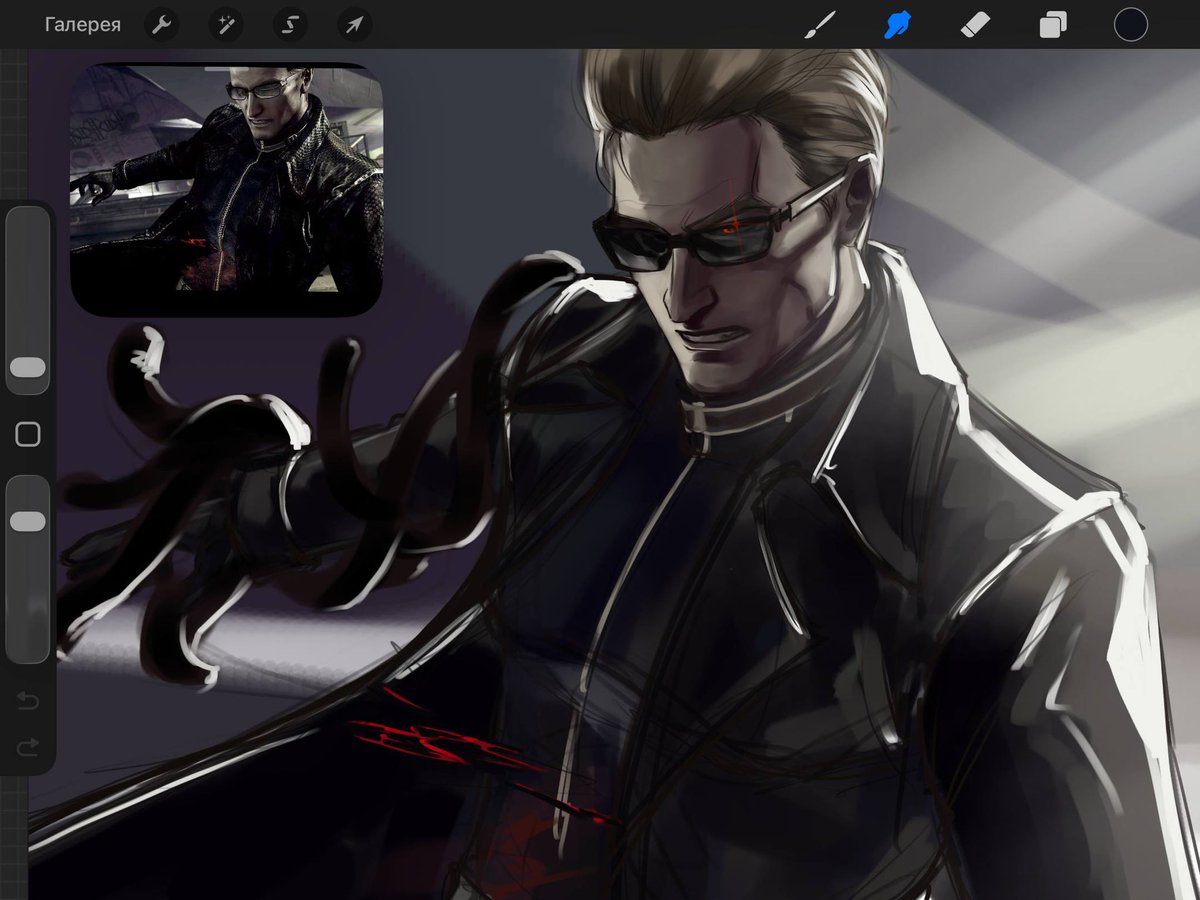This screenshot has width=1200, height=900.
Task: Open the Adjustments magic wand menu
Action: click(225, 25)
